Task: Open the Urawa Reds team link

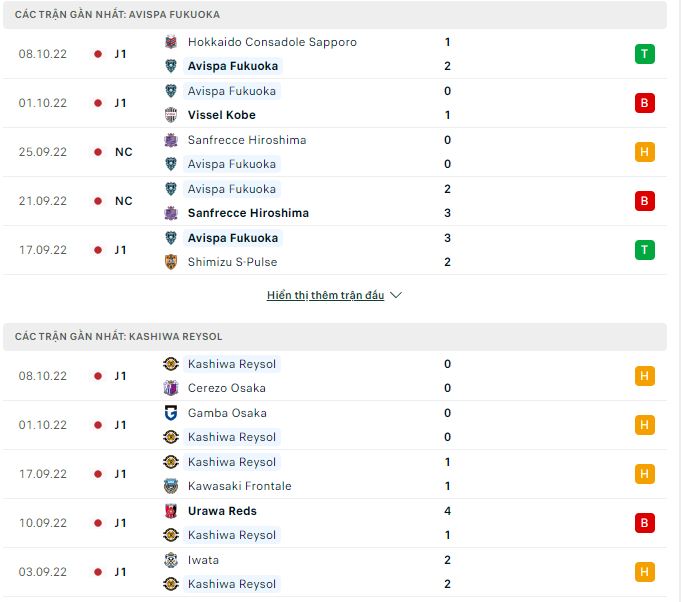Action: 222,511
